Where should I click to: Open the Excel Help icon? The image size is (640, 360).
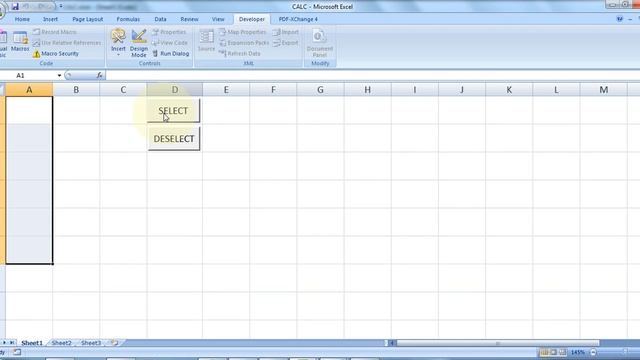pos(620,19)
